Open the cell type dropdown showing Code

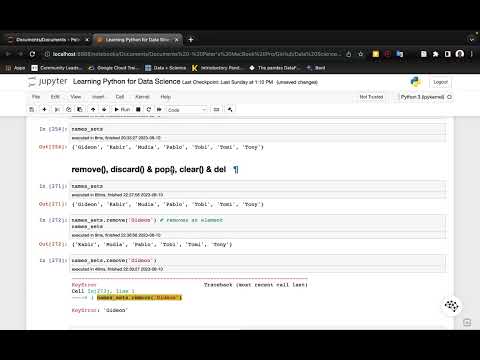[x=187, y=110]
